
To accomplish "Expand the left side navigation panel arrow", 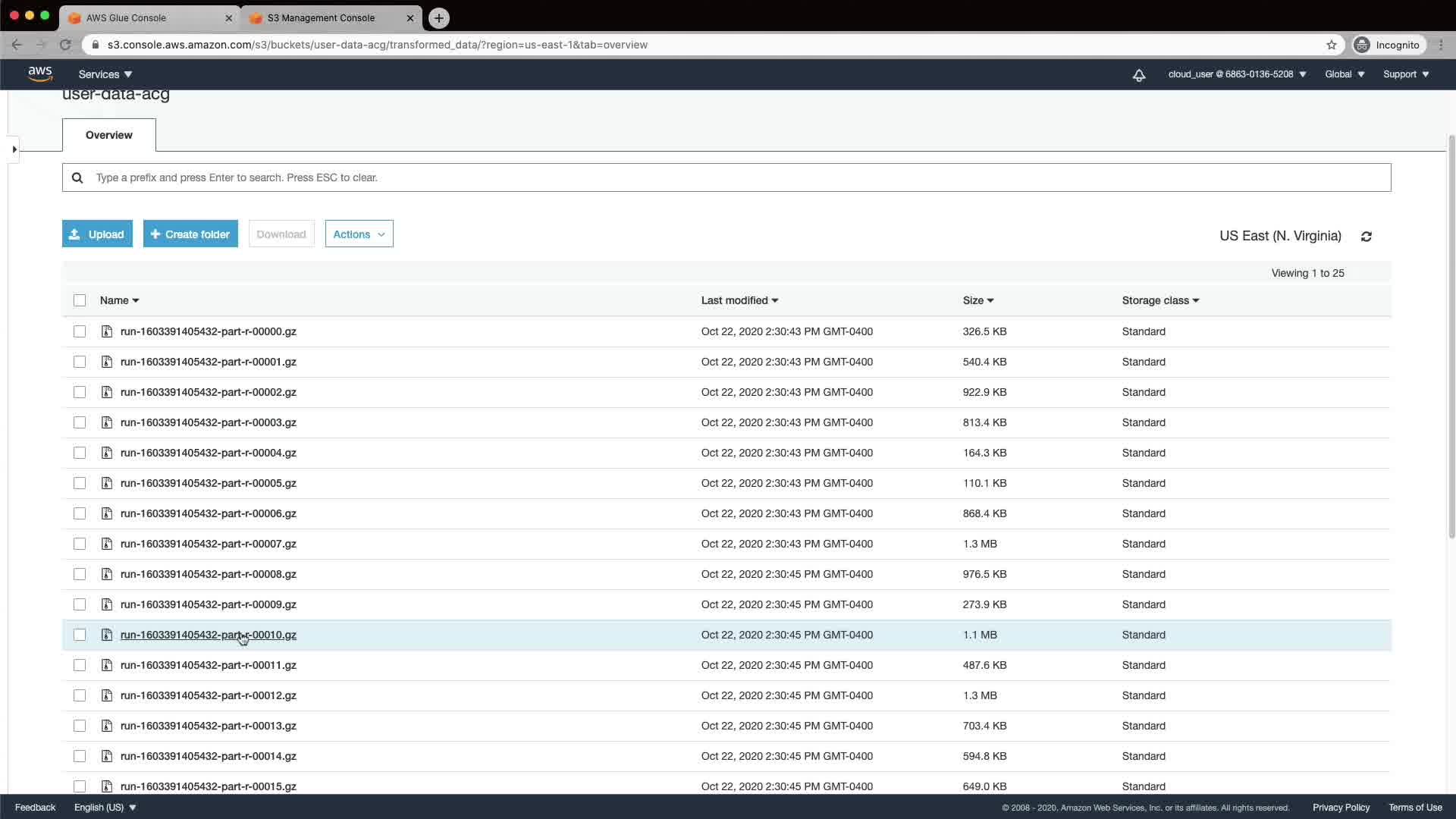I will pos(14,149).
